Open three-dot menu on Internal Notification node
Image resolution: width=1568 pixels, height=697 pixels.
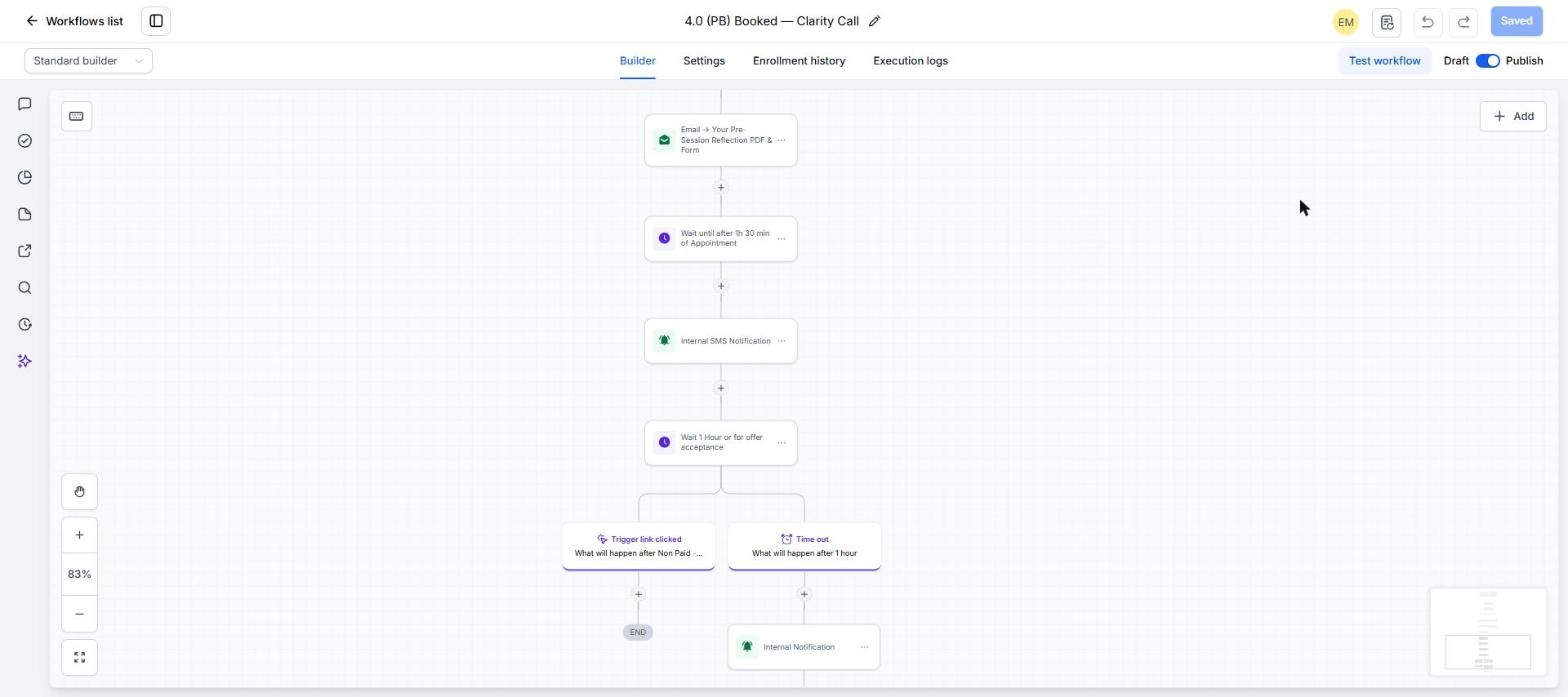(x=865, y=647)
